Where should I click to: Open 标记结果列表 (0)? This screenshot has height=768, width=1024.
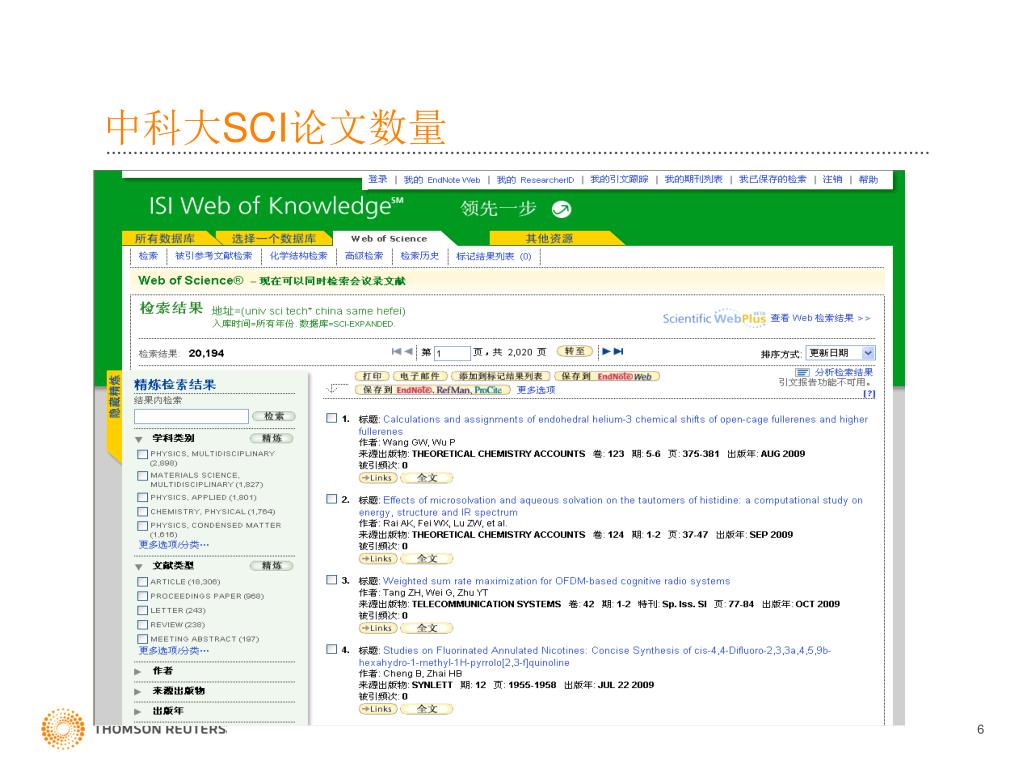pos(494,257)
